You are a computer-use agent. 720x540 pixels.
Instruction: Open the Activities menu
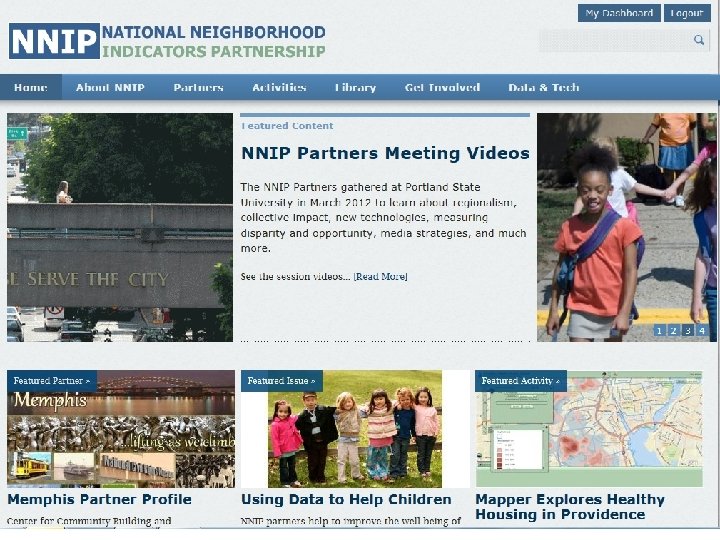(x=279, y=87)
